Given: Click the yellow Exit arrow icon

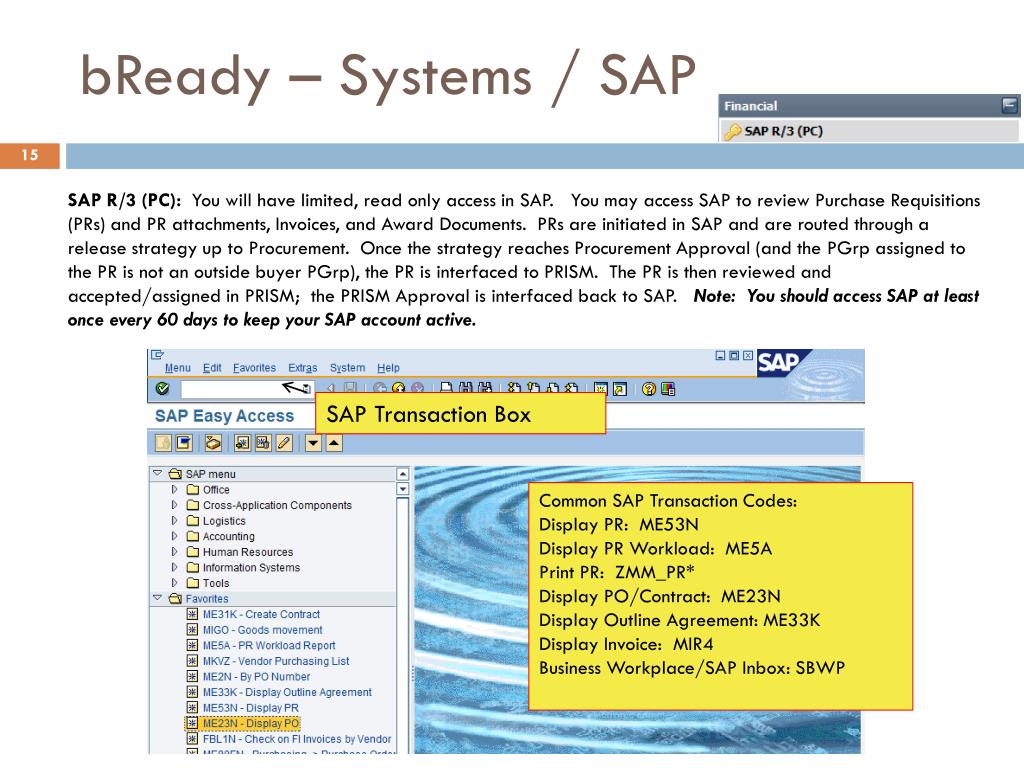Looking at the screenshot, I should pos(398,389).
